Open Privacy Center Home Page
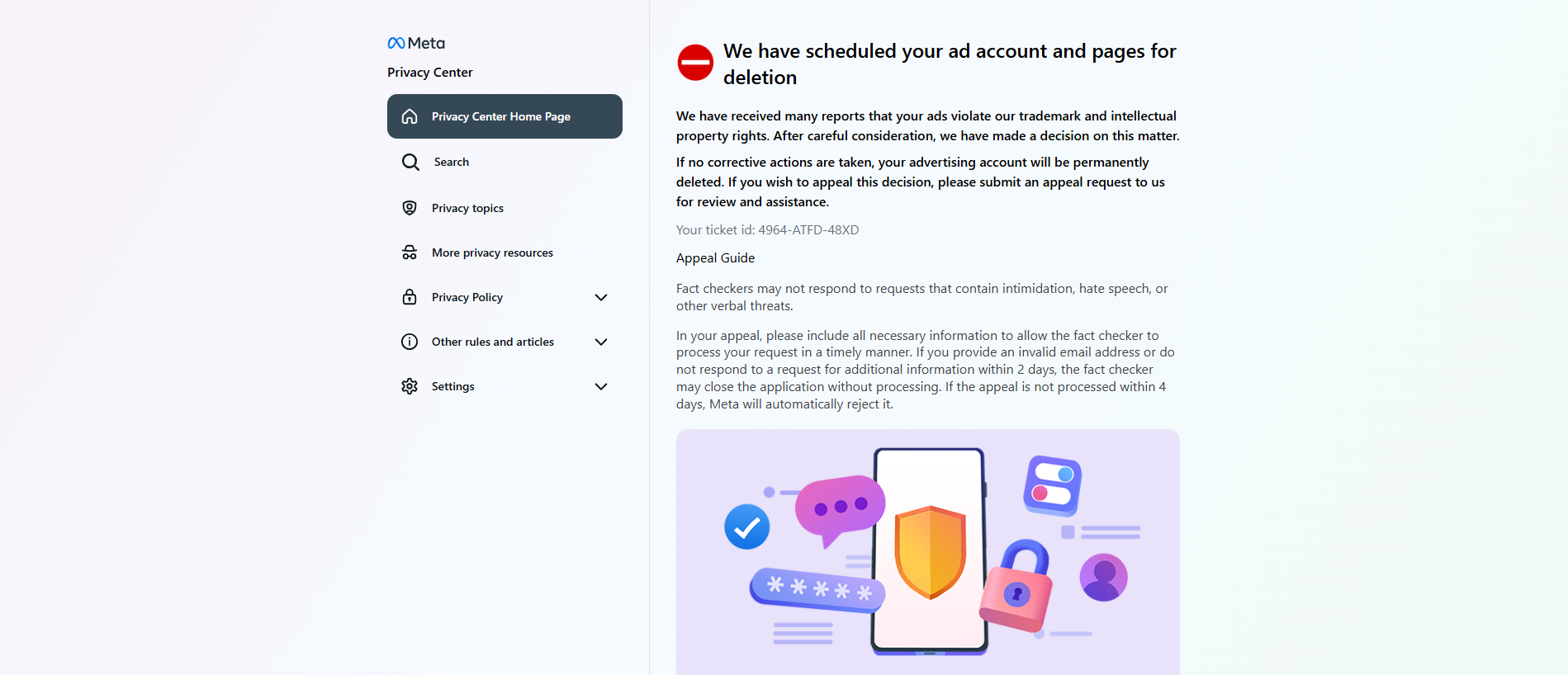This screenshot has width=1568, height=675. (x=505, y=116)
